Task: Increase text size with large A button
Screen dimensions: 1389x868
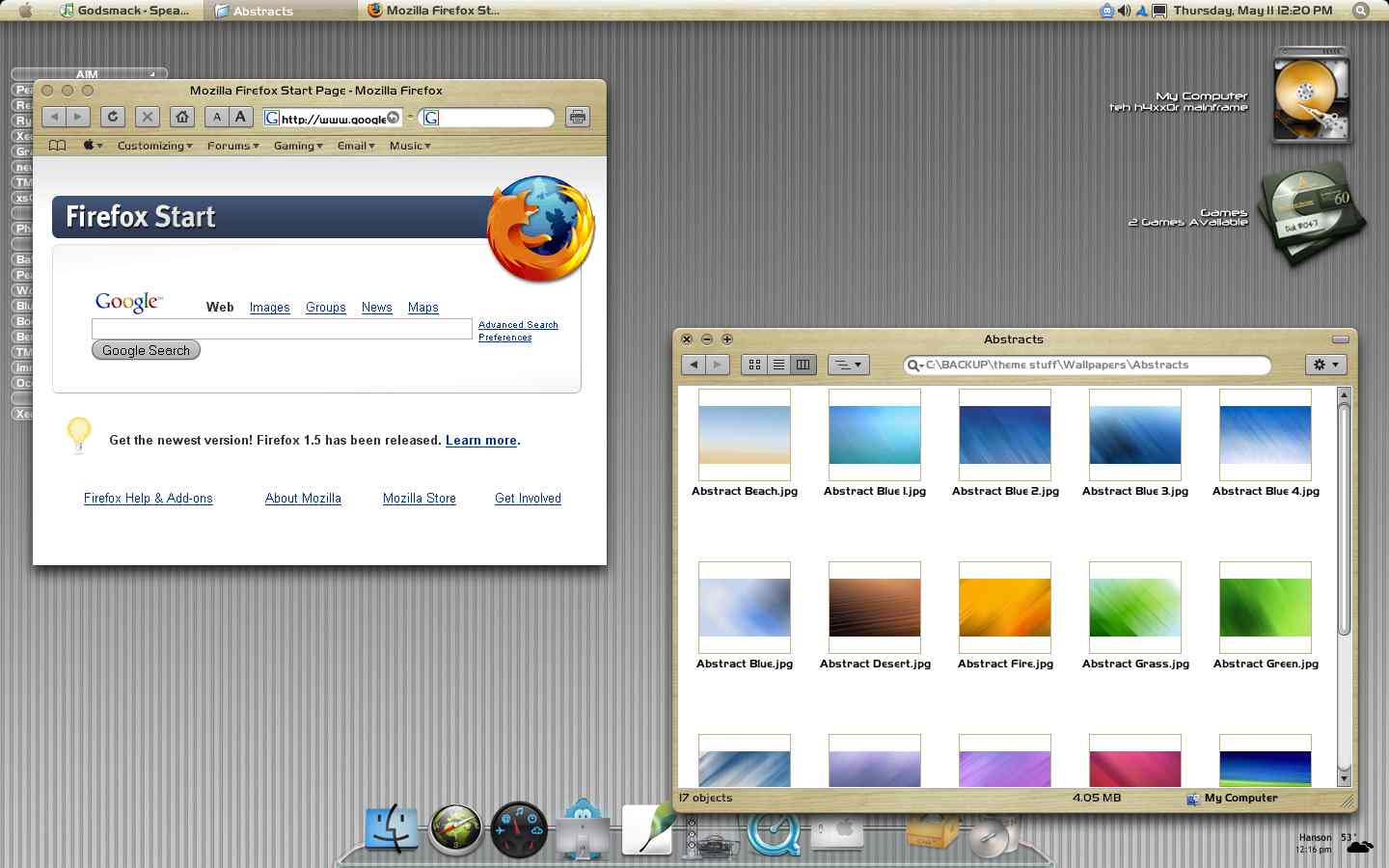Action: [240, 117]
